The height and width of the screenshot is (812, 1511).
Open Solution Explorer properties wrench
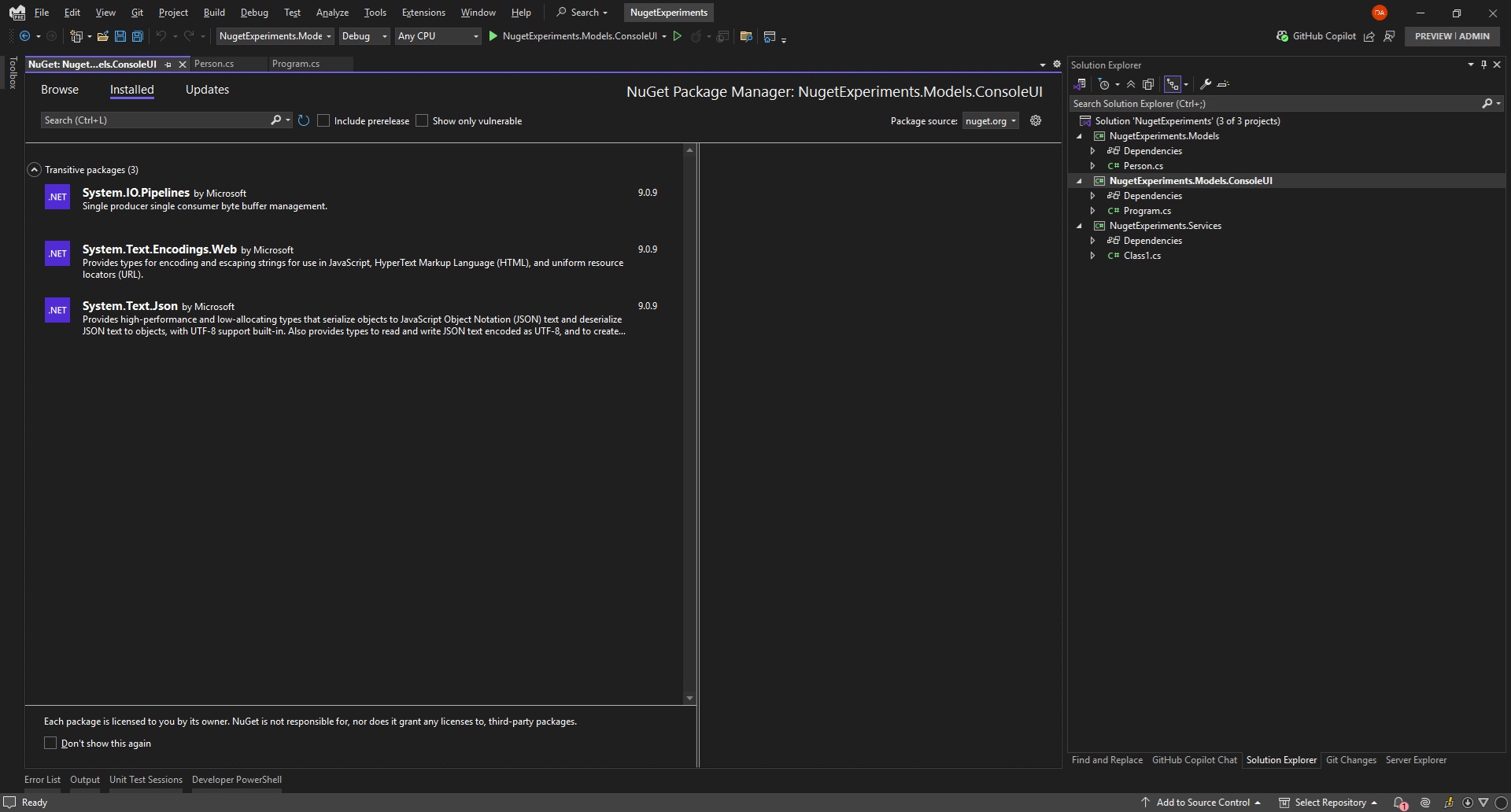pyautogui.click(x=1205, y=84)
